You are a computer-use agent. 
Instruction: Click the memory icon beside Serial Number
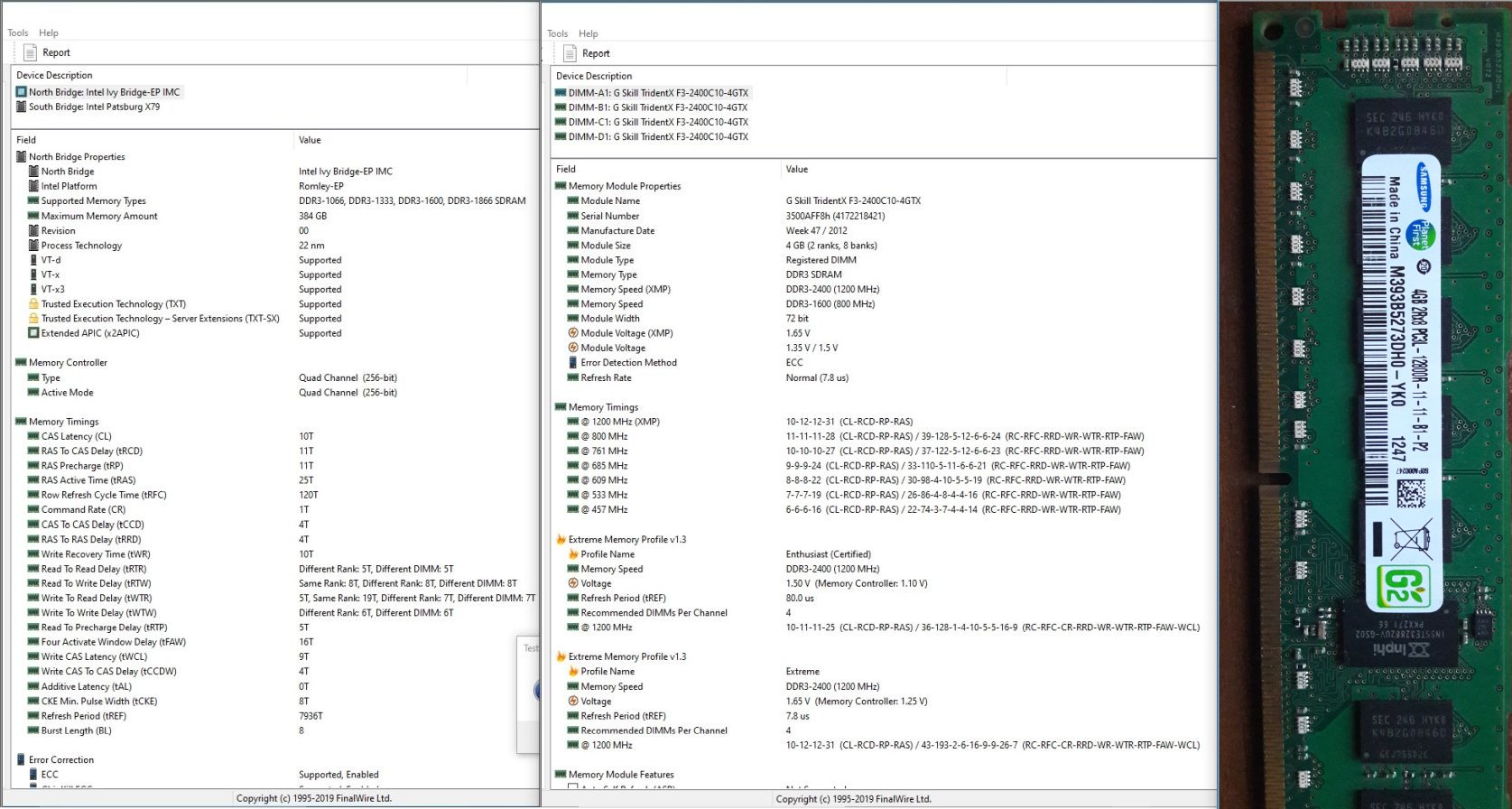[x=573, y=216]
